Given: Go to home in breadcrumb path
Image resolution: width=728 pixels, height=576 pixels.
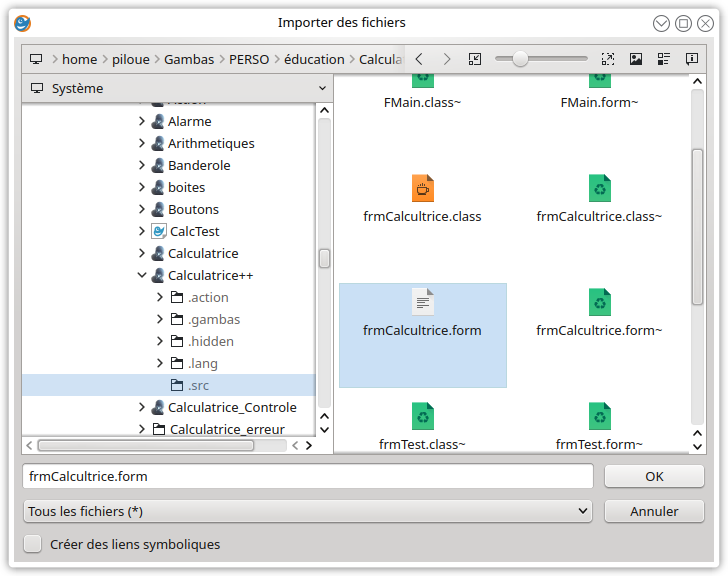Looking at the screenshot, I should click(x=79, y=59).
